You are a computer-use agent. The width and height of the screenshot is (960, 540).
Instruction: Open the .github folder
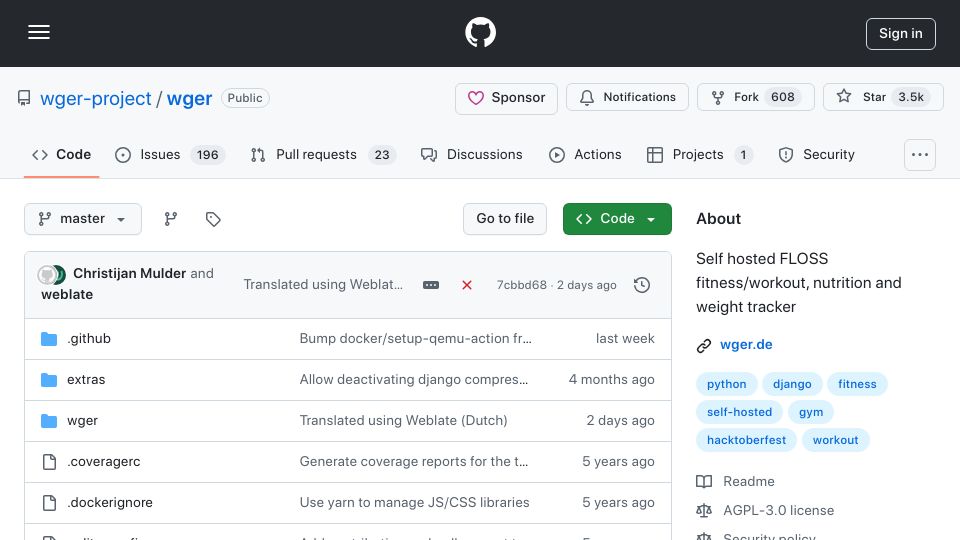tap(89, 339)
